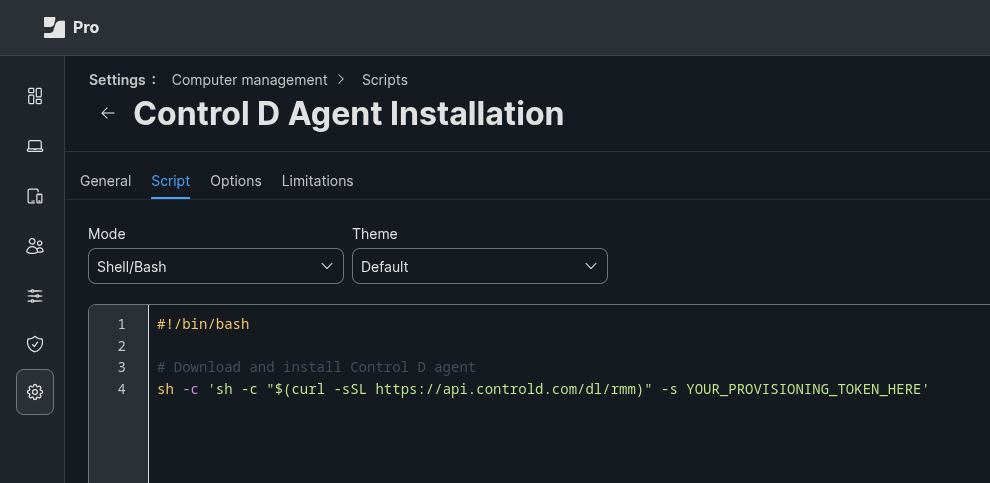
Task: Click the Download and install comment line
Action: point(316,367)
